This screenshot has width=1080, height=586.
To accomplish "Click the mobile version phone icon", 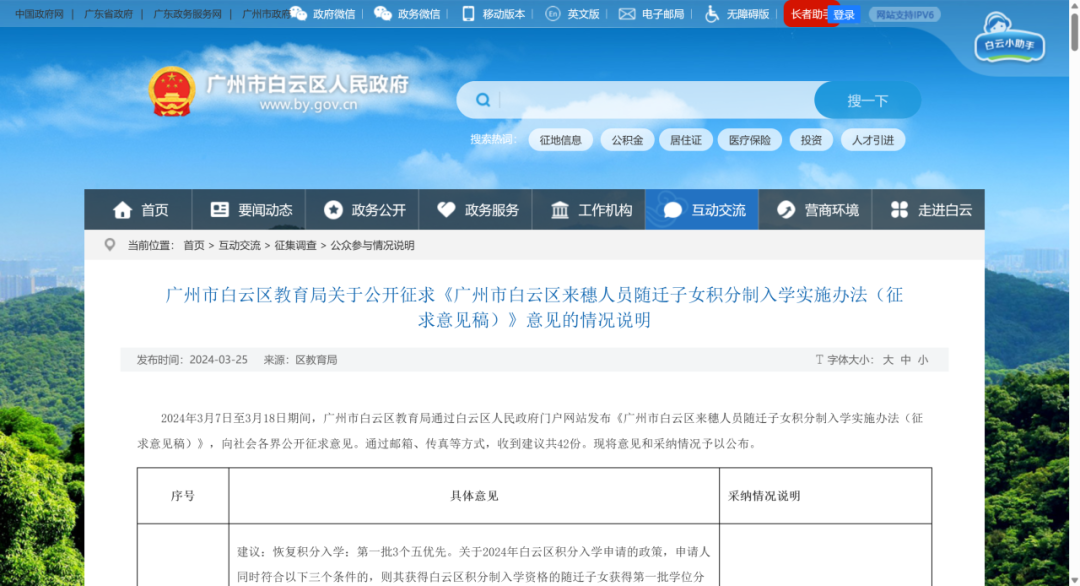I will (x=468, y=14).
